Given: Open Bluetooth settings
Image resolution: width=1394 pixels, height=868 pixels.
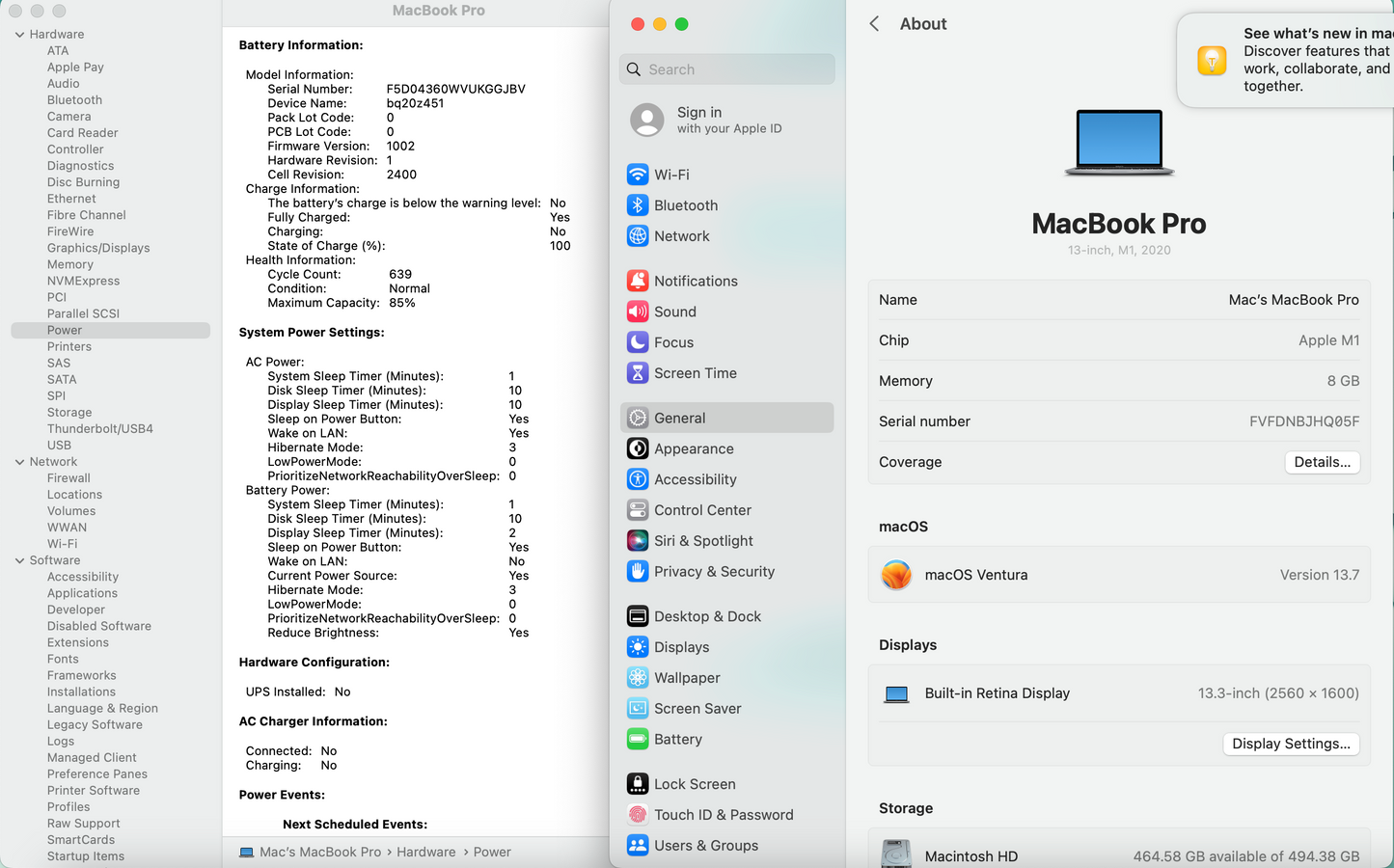Looking at the screenshot, I should point(685,204).
